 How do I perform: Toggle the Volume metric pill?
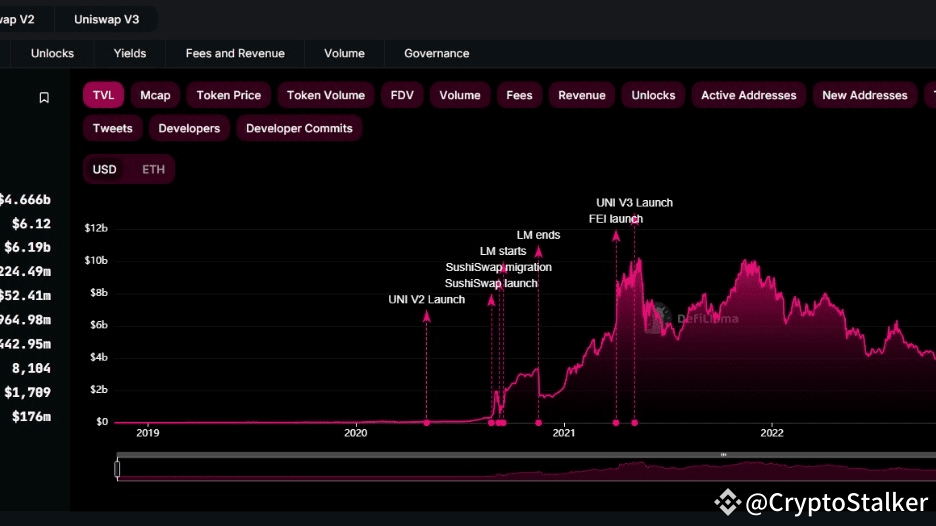pyautogui.click(x=460, y=95)
